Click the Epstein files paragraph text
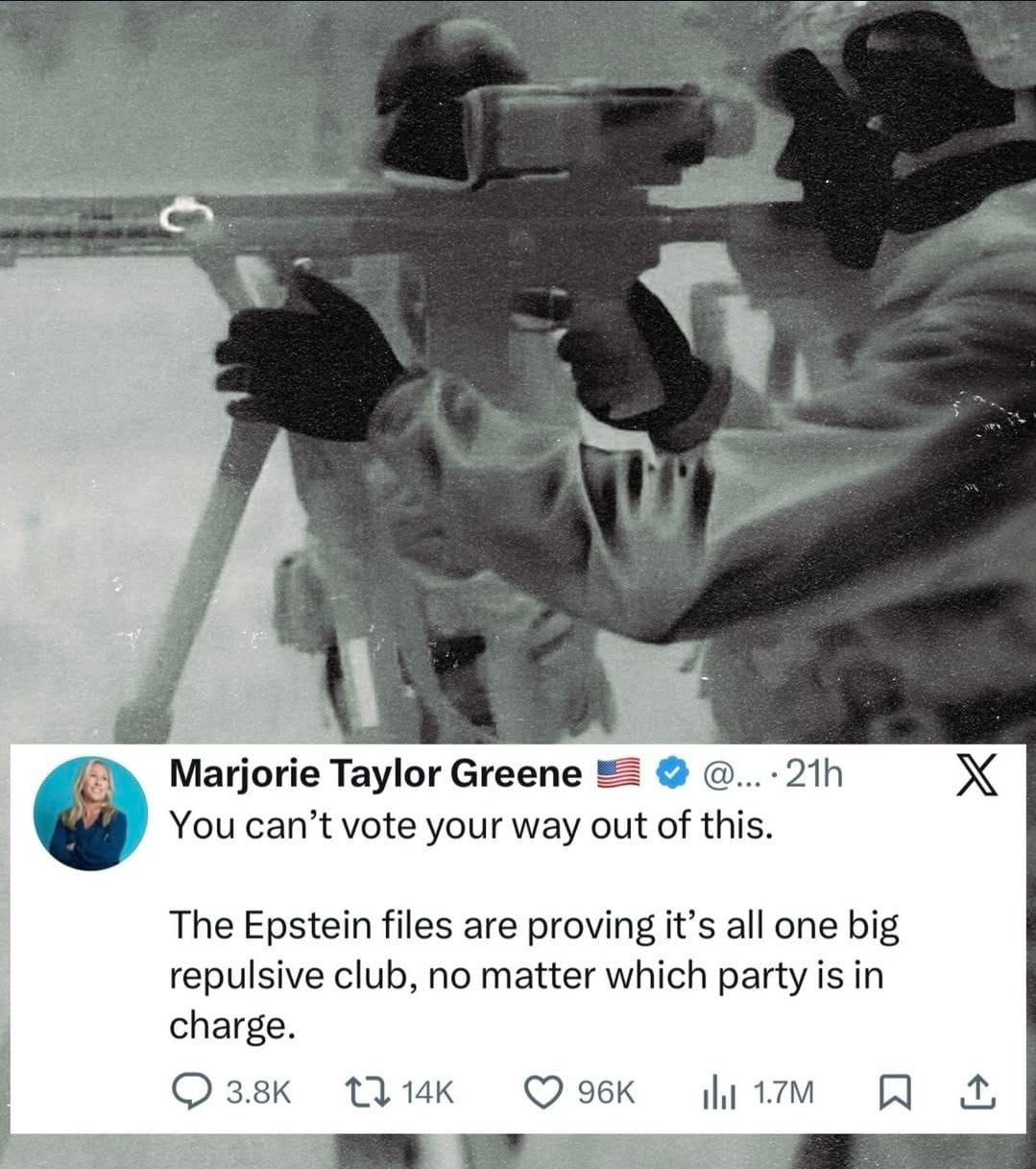This screenshot has height=1169, width=1036. [534, 976]
